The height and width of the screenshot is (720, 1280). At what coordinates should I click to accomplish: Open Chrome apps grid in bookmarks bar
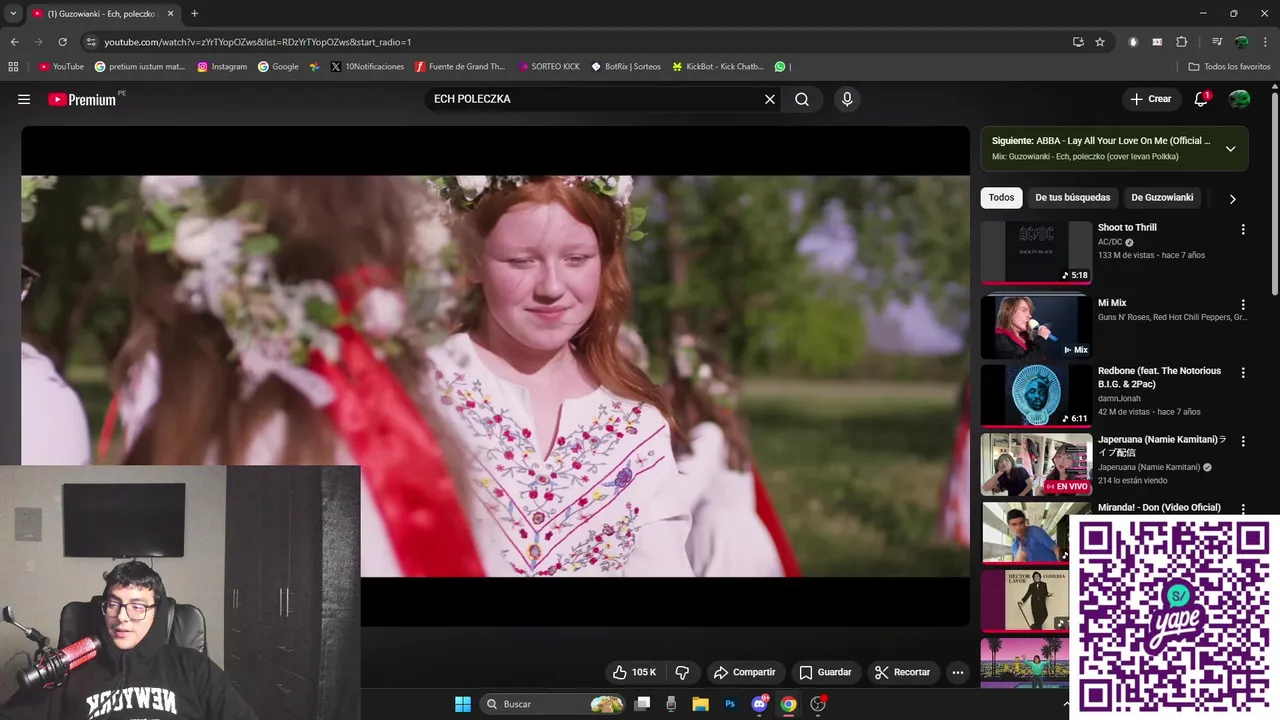[x=13, y=67]
